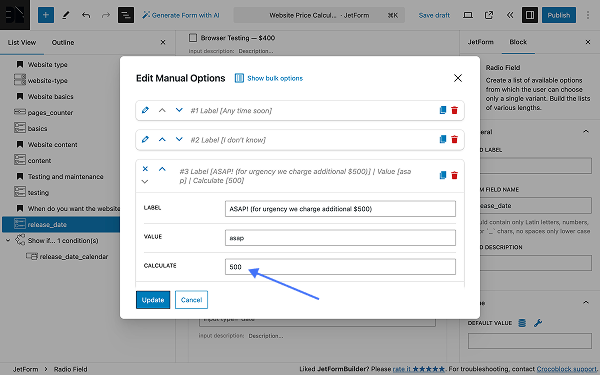Click Cancel in the dialog
Screen dimensions: 600x375
(x=191, y=300)
